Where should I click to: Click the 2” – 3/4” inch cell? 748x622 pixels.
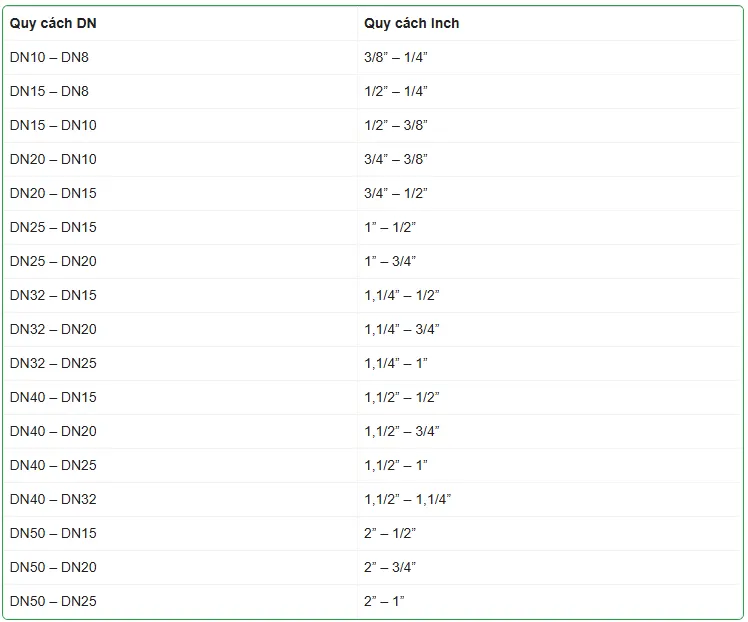pyautogui.click(x=390, y=567)
